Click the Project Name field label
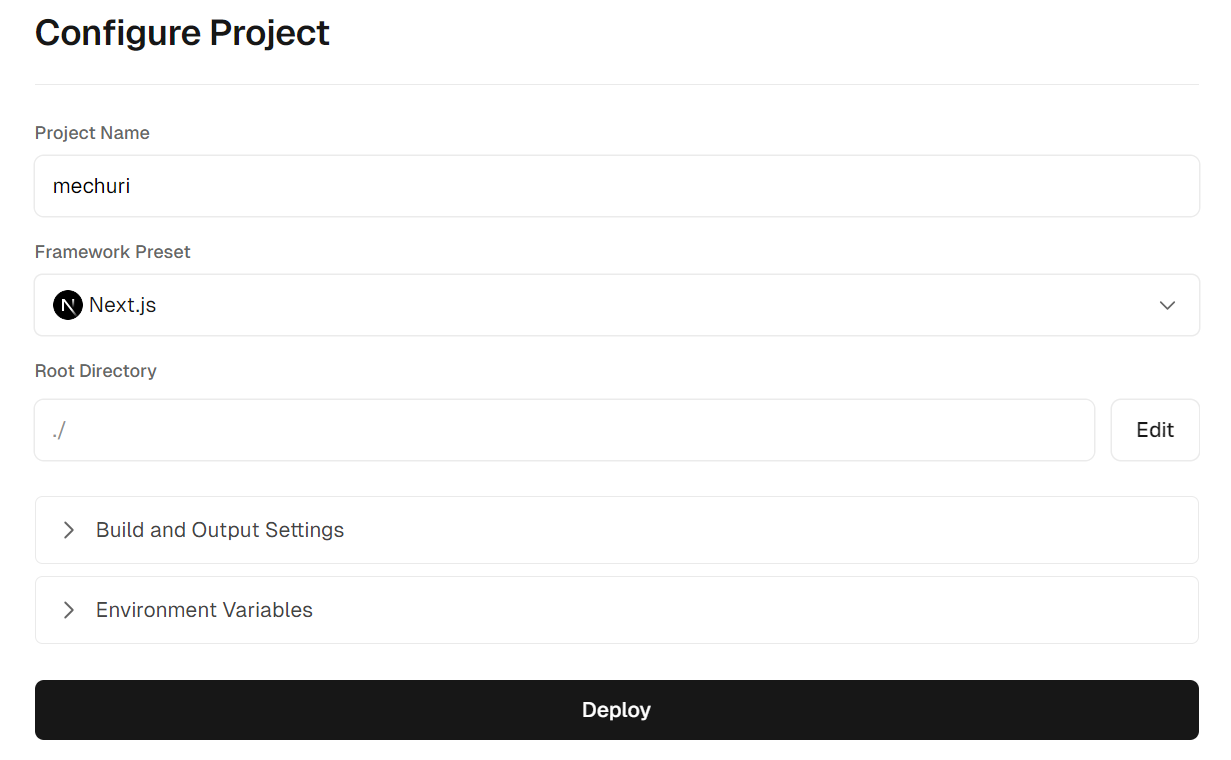Screen dimensions: 1231x760 click(92, 133)
